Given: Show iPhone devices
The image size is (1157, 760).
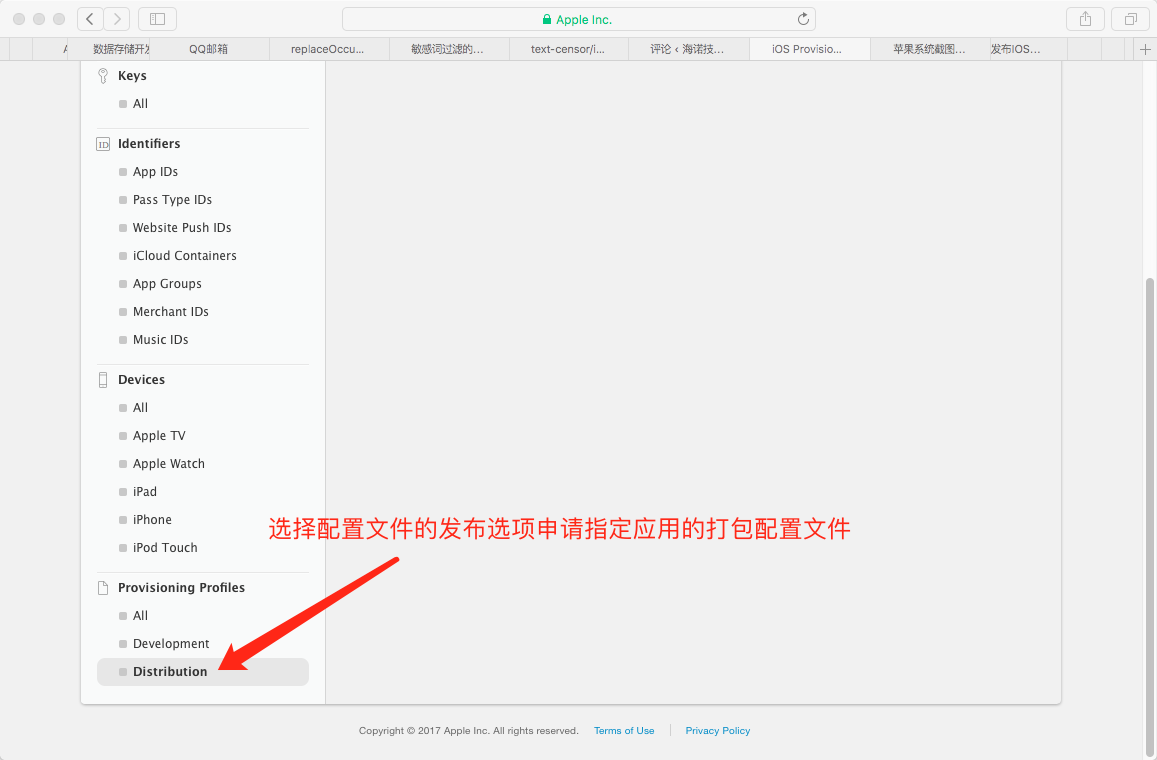Looking at the screenshot, I should pos(152,519).
